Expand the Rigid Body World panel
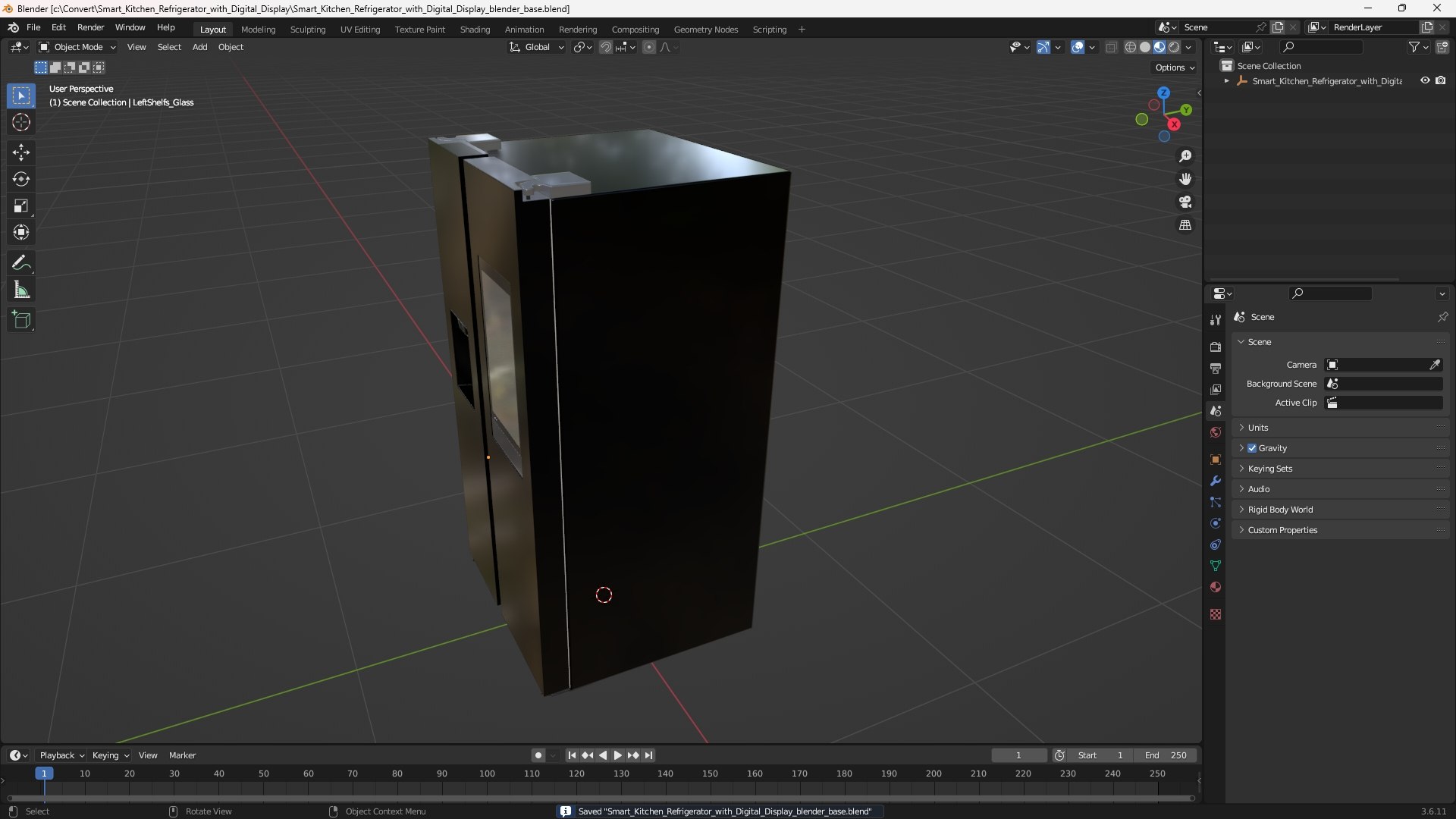The image size is (1456, 819). pos(1280,510)
